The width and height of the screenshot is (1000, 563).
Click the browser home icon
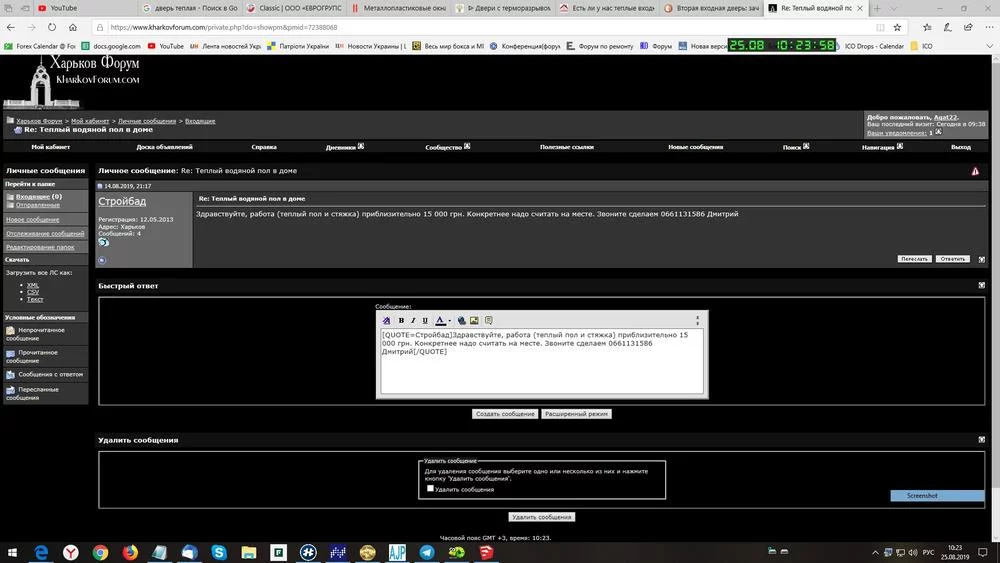73,27
